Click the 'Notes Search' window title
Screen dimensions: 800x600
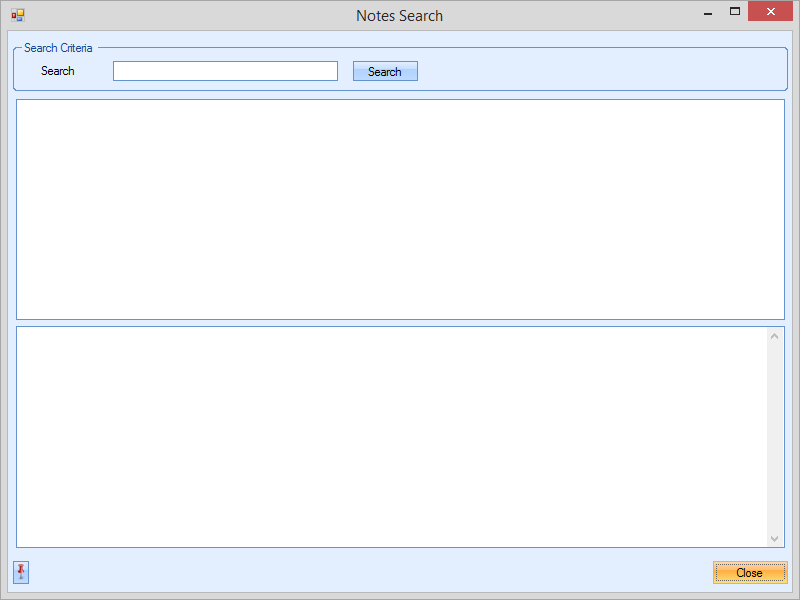coord(399,16)
